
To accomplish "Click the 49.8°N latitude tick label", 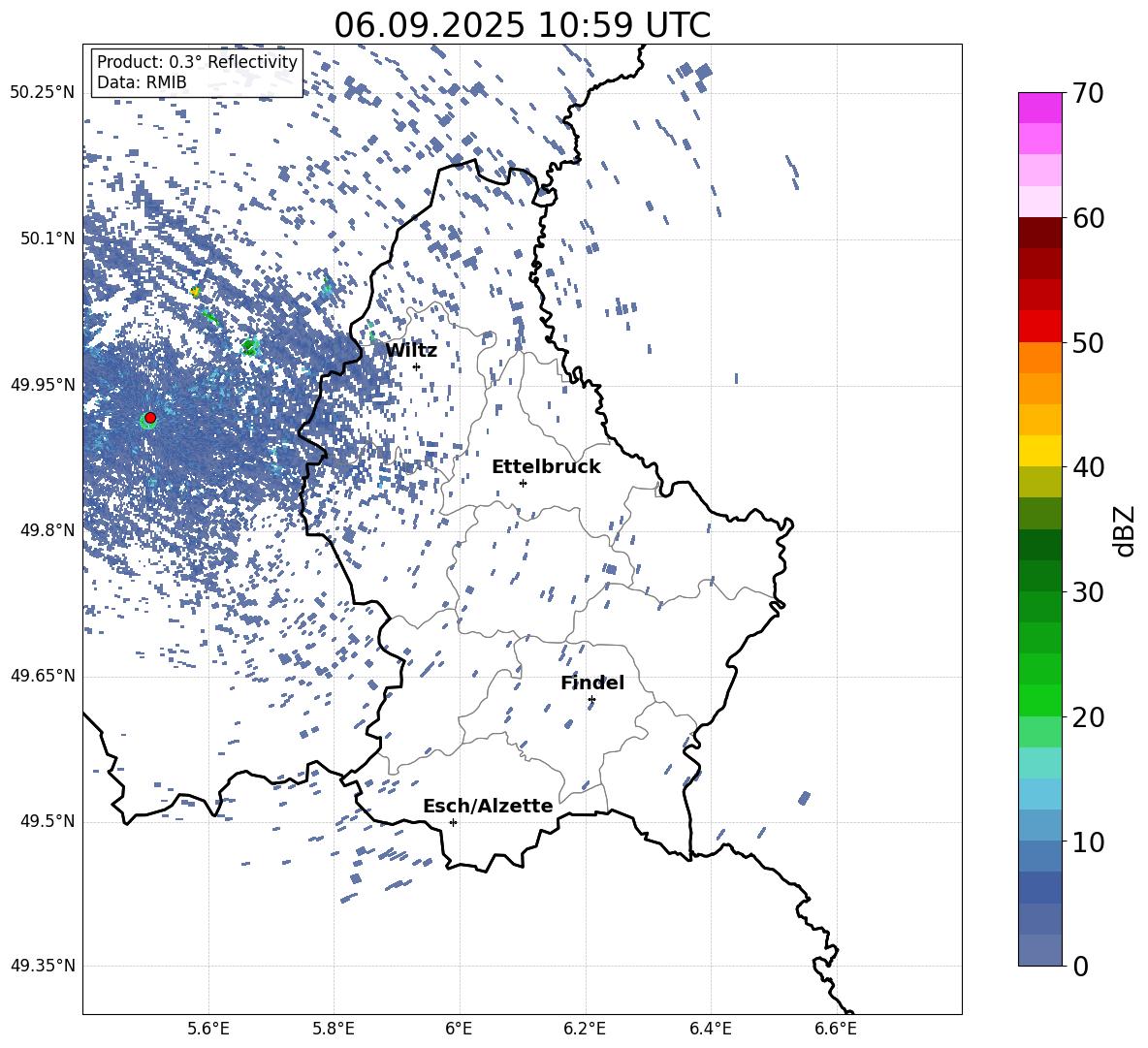I will pyautogui.click(x=47, y=530).
